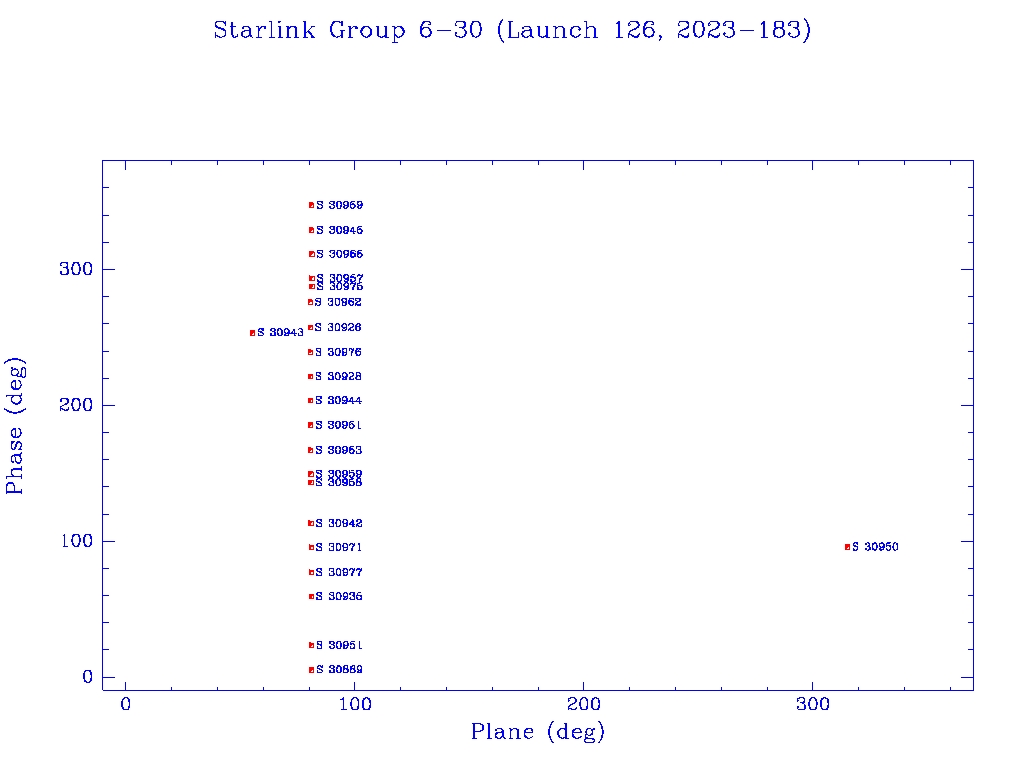This screenshot has height=768, width=1024.
Task: Select the 'S 30977' satellite label
Action: click(339, 572)
